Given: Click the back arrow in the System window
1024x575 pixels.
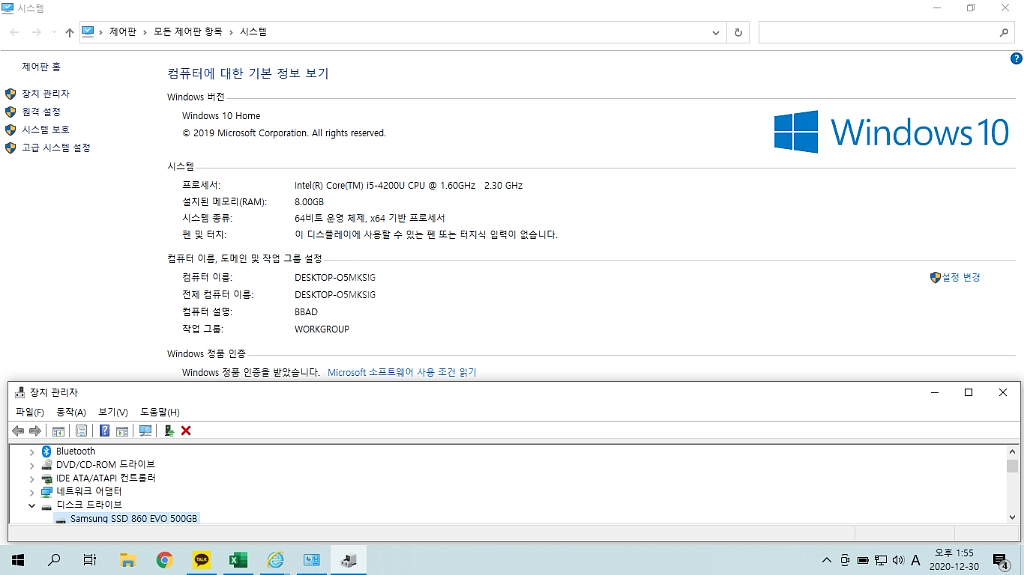Looking at the screenshot, I should point(15,32).
